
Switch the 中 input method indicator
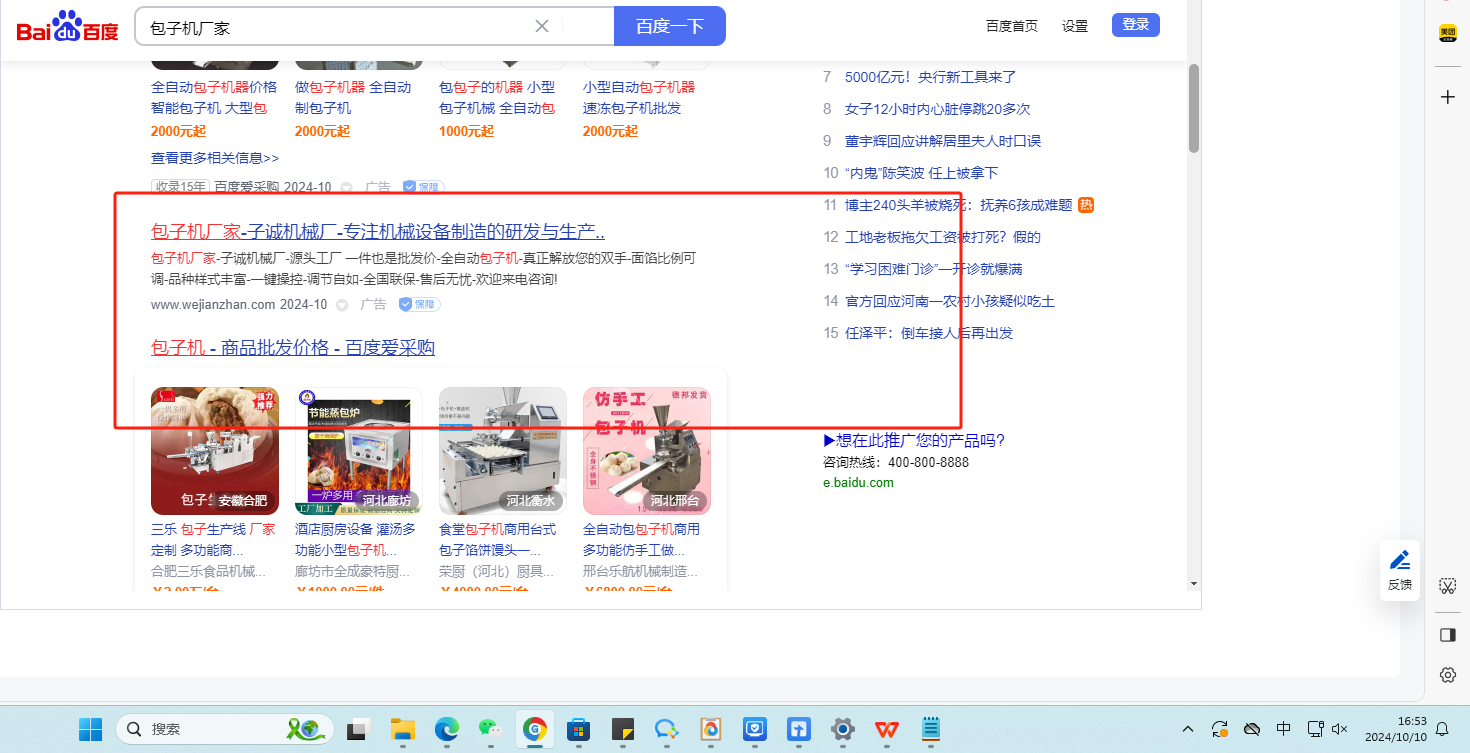(1284, 729)
